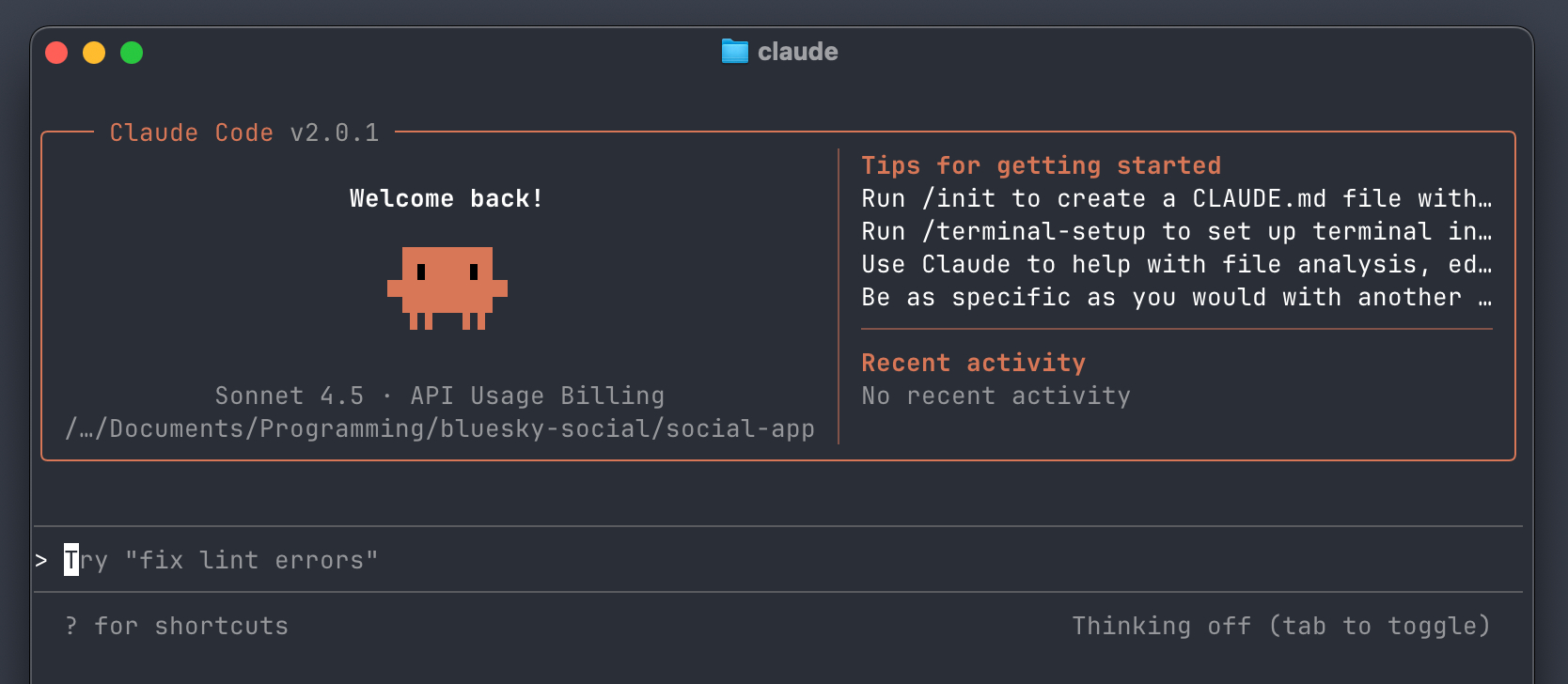Click the social-app directory path
This screenshot has height=684, width=1568.
pyautogui.click(x=440, y=429)
